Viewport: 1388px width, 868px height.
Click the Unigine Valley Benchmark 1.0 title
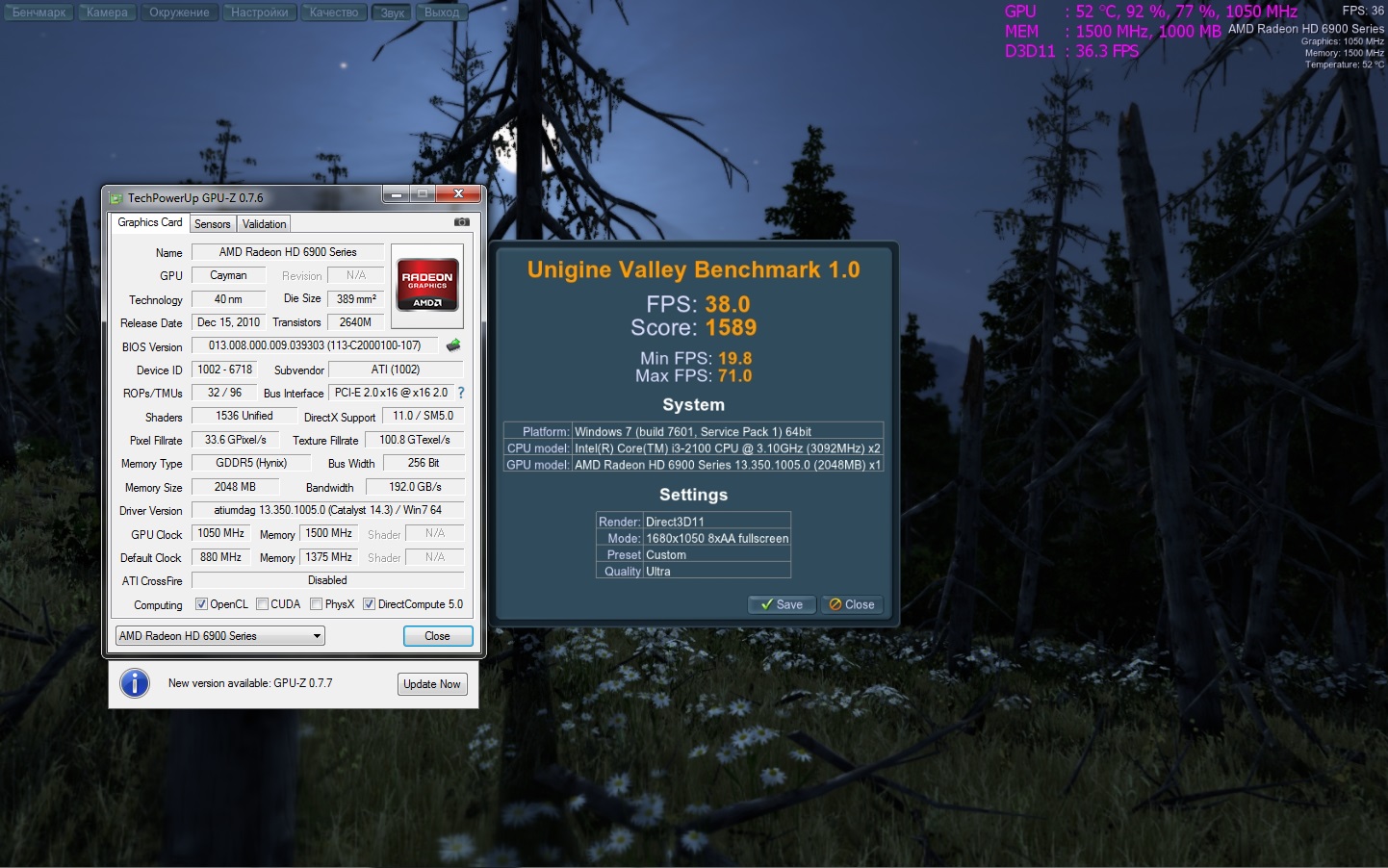694,269
